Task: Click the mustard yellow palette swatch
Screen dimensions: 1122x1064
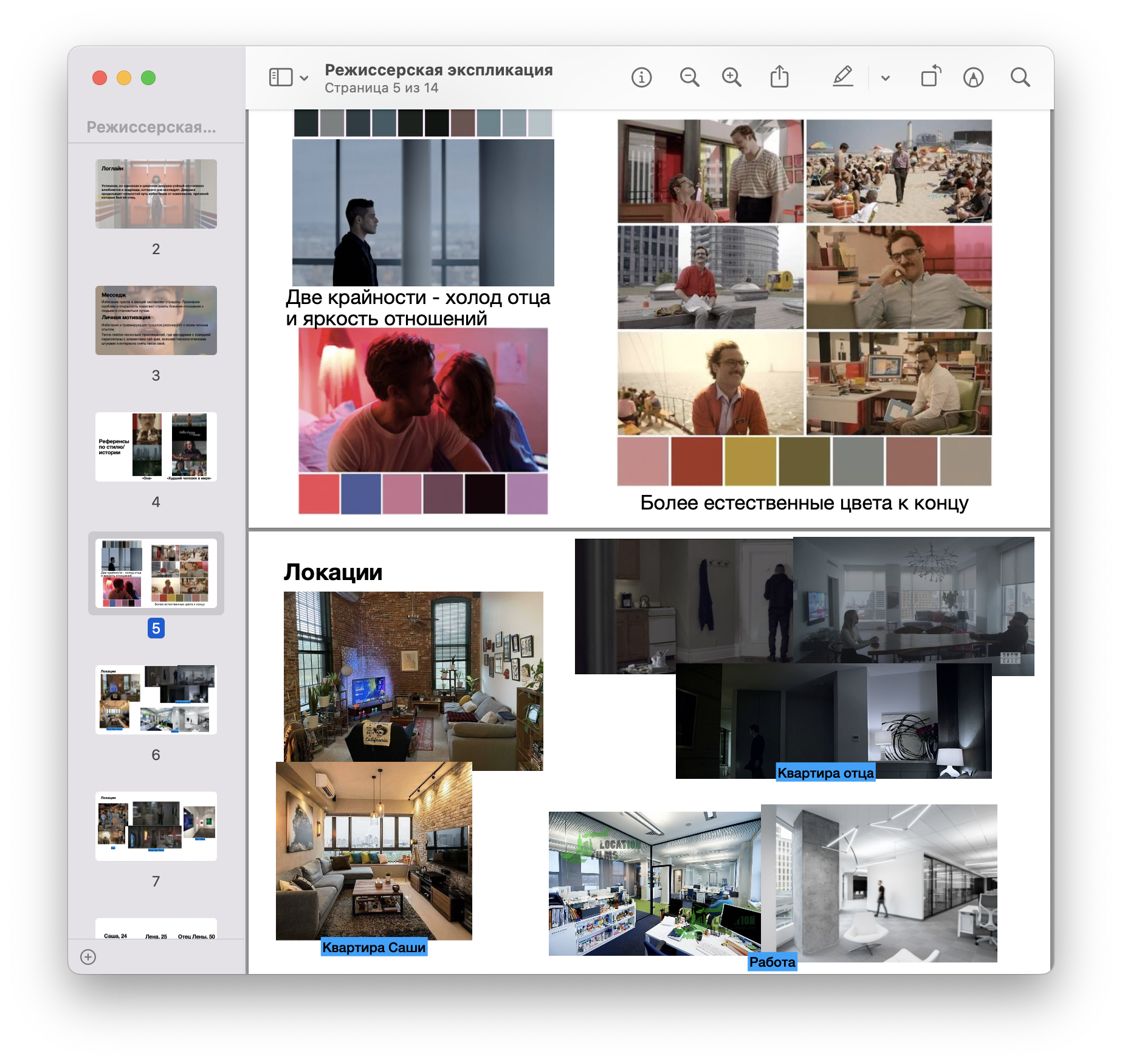Action: [x=750, y=461]
